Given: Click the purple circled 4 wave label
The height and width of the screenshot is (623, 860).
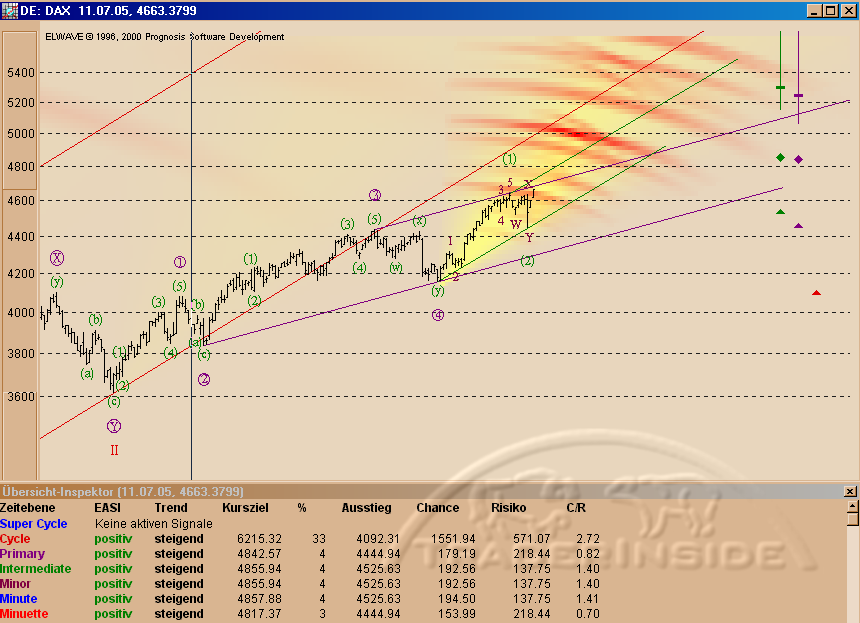Looking at the screenshot, I should pyautogui.click(x=438, y=315).
